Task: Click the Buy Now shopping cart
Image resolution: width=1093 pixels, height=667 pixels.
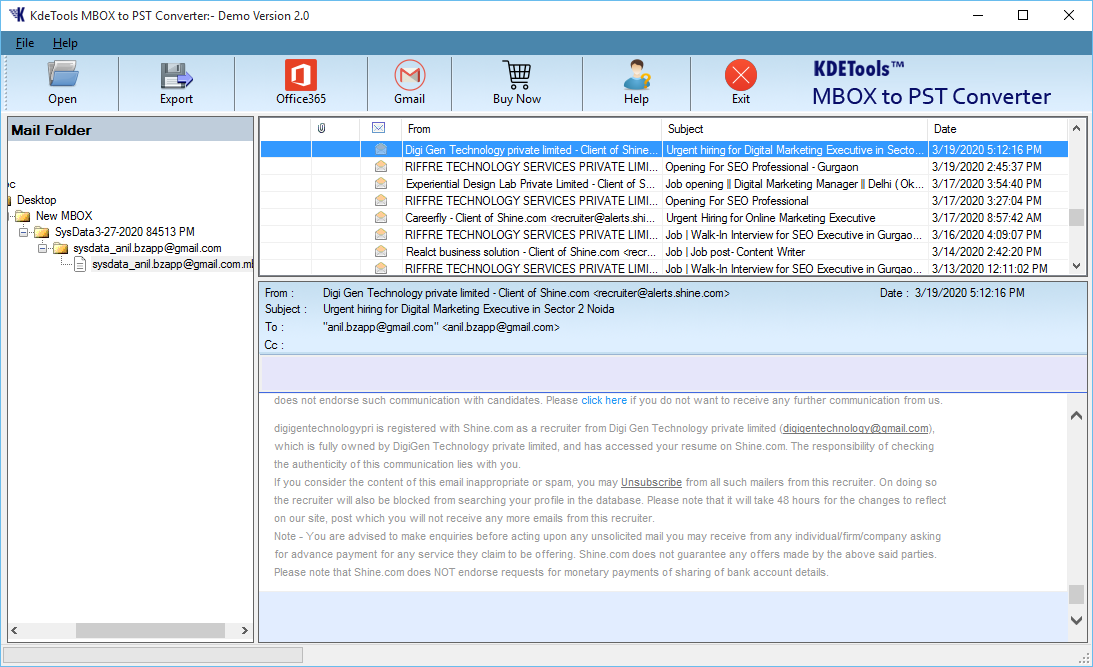Action: [517, 75]
